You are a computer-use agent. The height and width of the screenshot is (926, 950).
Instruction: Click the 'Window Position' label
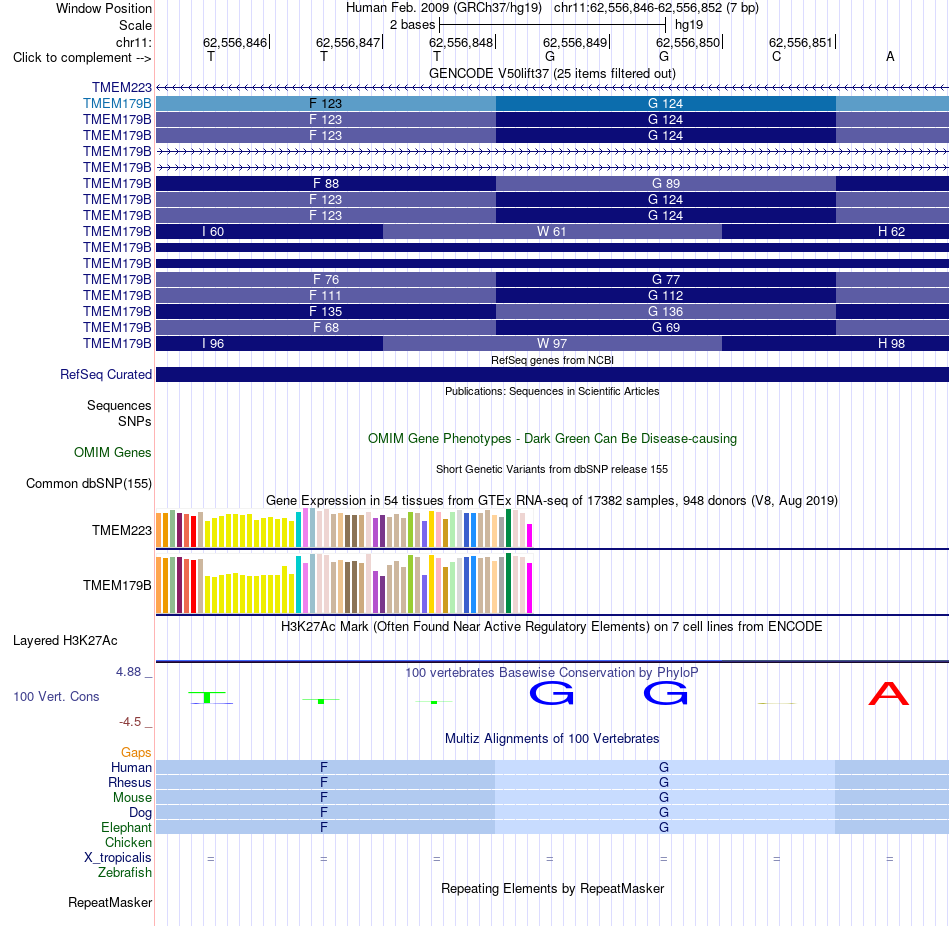104,8
